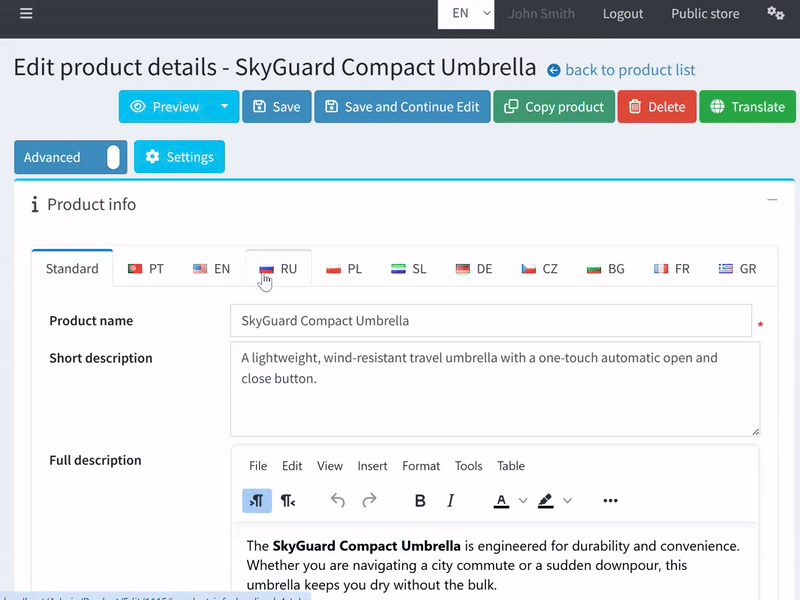Apply the text color swatch
The image size is (800, 600).
point(502,501)
